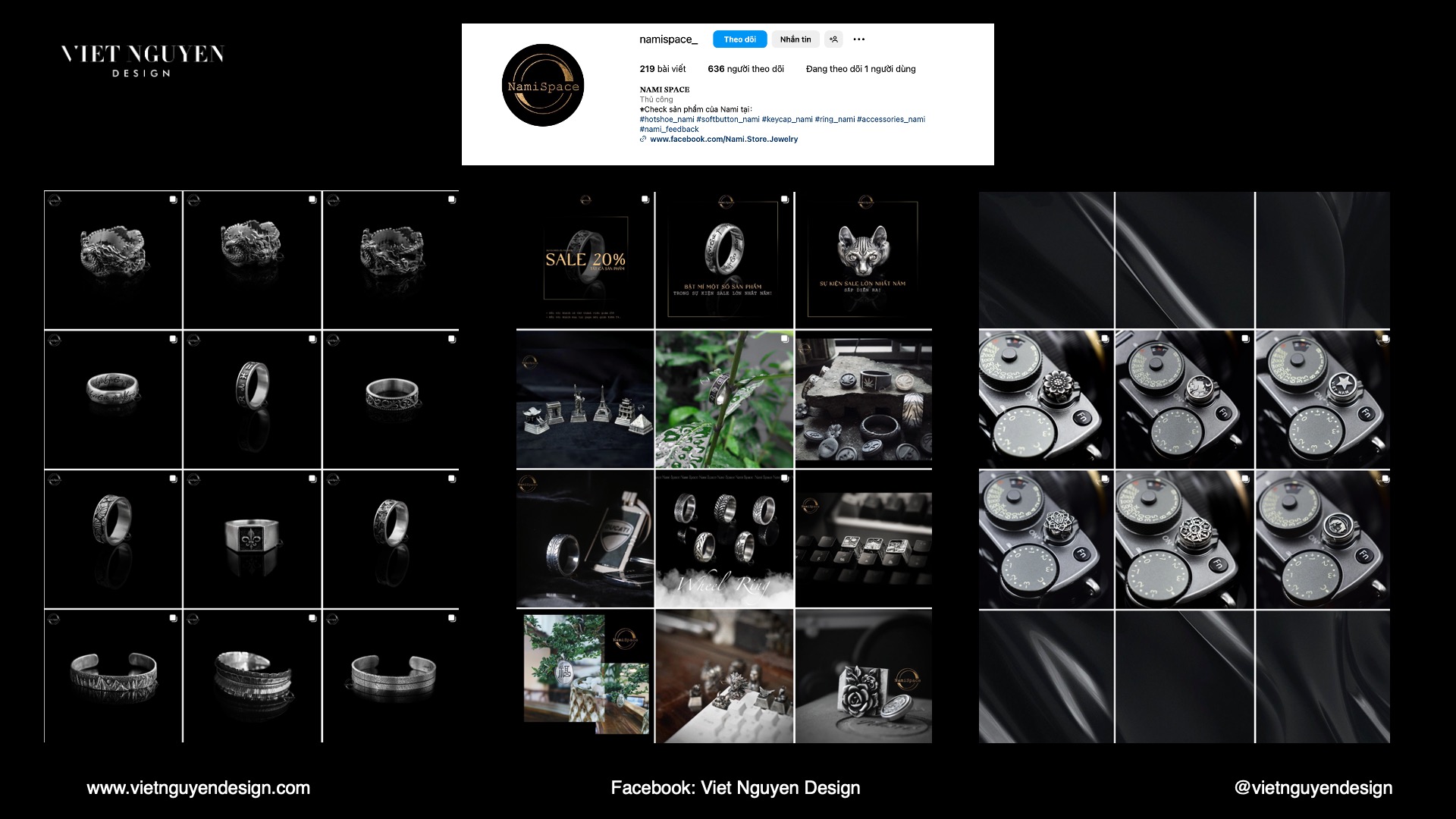This screenshot has height=819, width=1456.
Task: Click the namispace_ username
Action: pyautogui.click(x=668, y=39)
